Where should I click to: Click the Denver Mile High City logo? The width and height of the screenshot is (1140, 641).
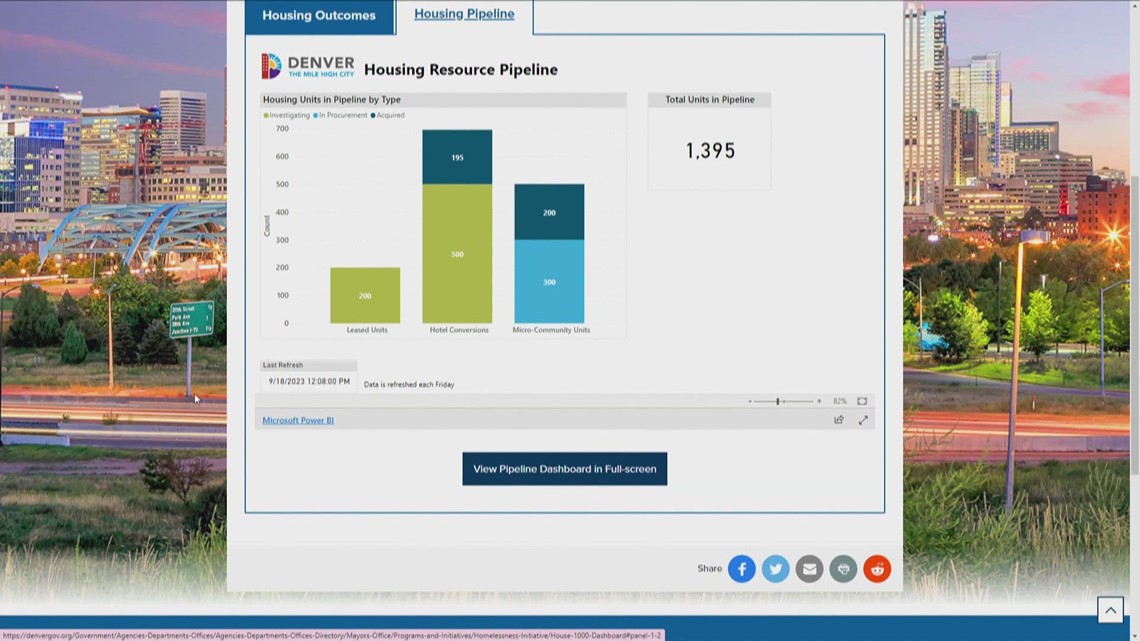[307, 64]
